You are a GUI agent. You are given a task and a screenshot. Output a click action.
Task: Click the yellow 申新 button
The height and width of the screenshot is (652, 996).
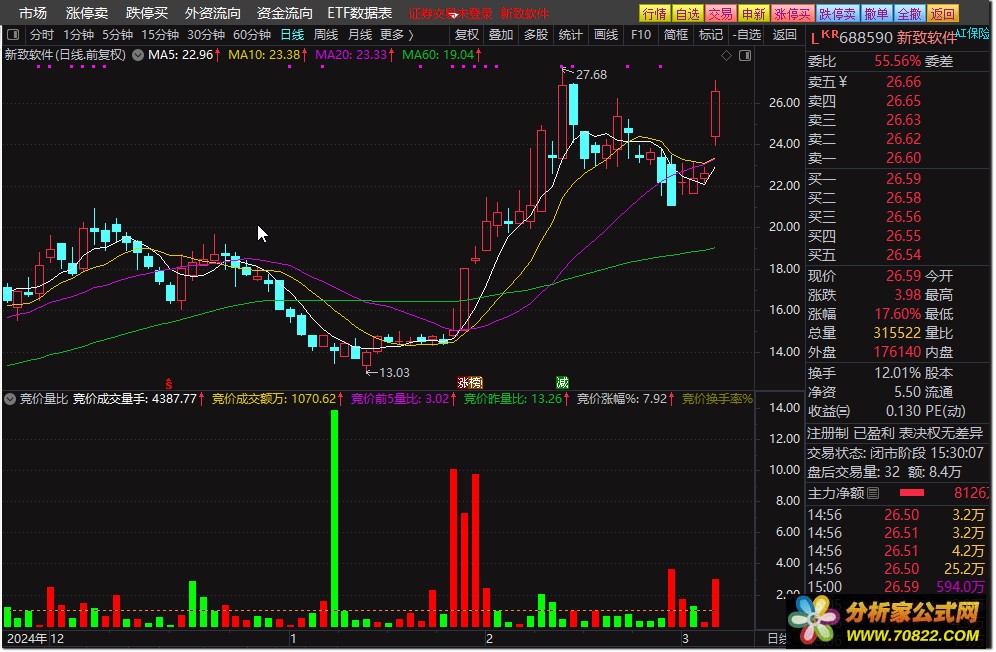click(x=753, y=13)
